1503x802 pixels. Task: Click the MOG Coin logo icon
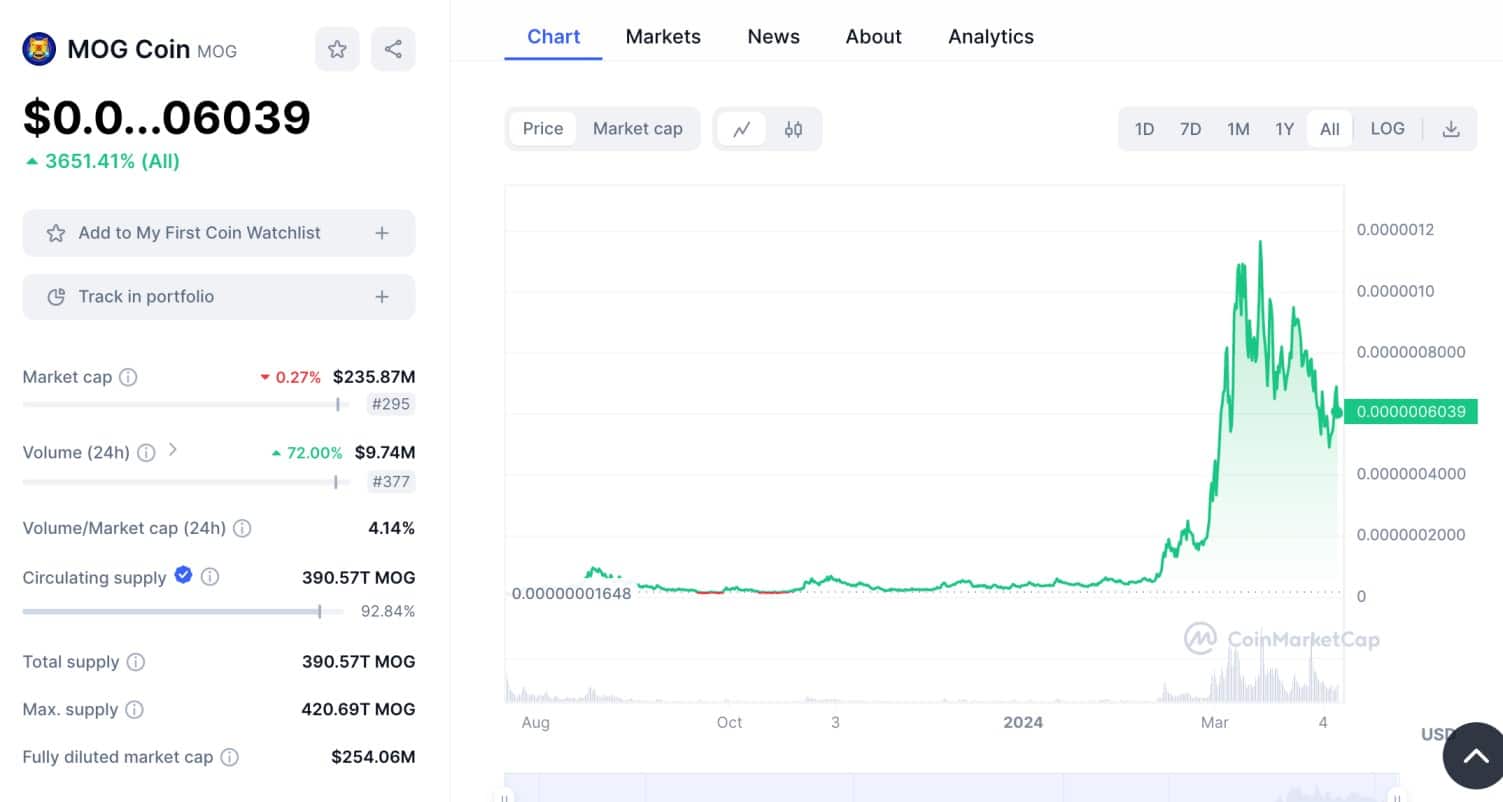(40, 49)
